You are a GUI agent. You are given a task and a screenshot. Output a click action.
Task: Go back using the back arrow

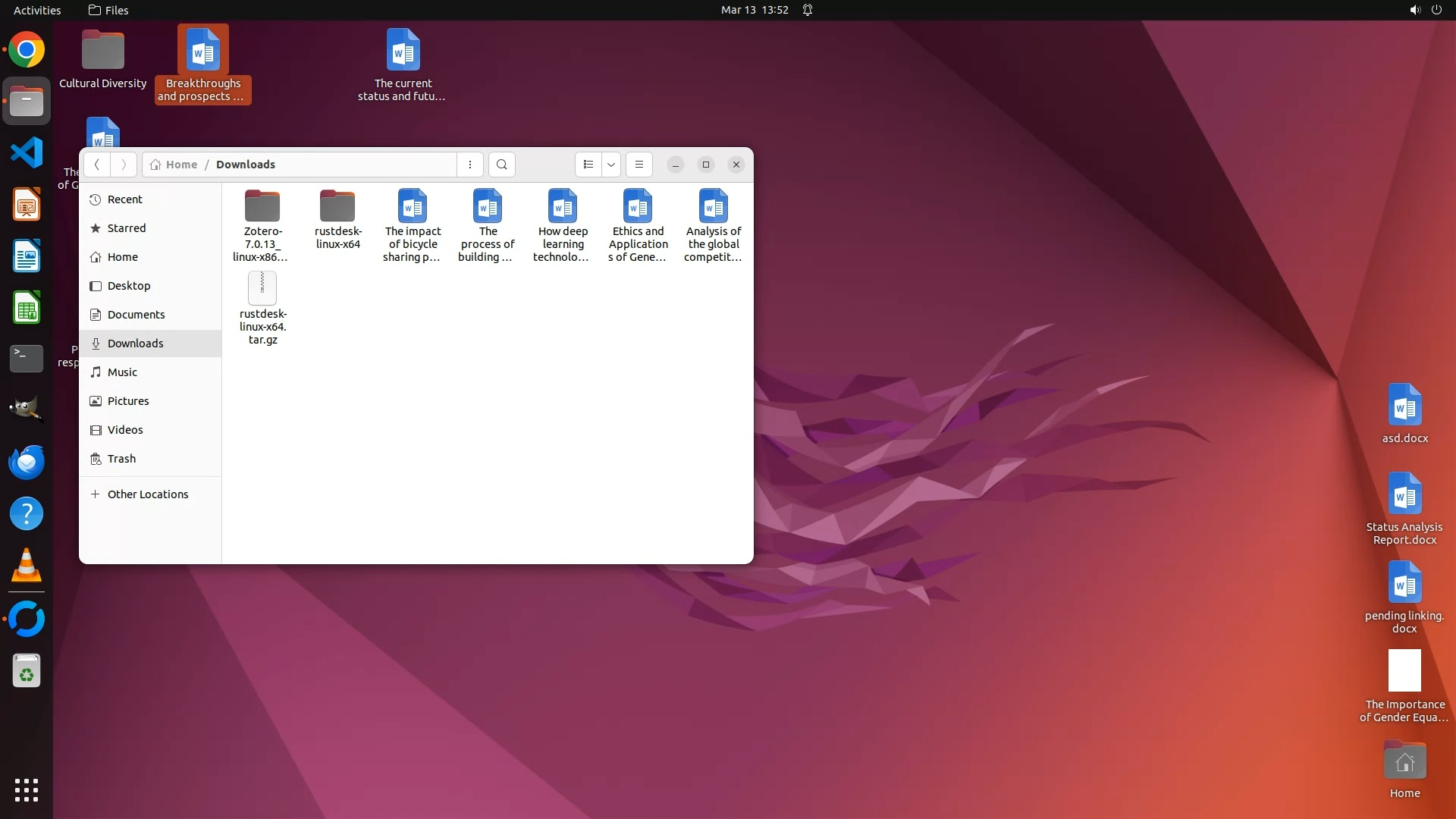[97, 165]
